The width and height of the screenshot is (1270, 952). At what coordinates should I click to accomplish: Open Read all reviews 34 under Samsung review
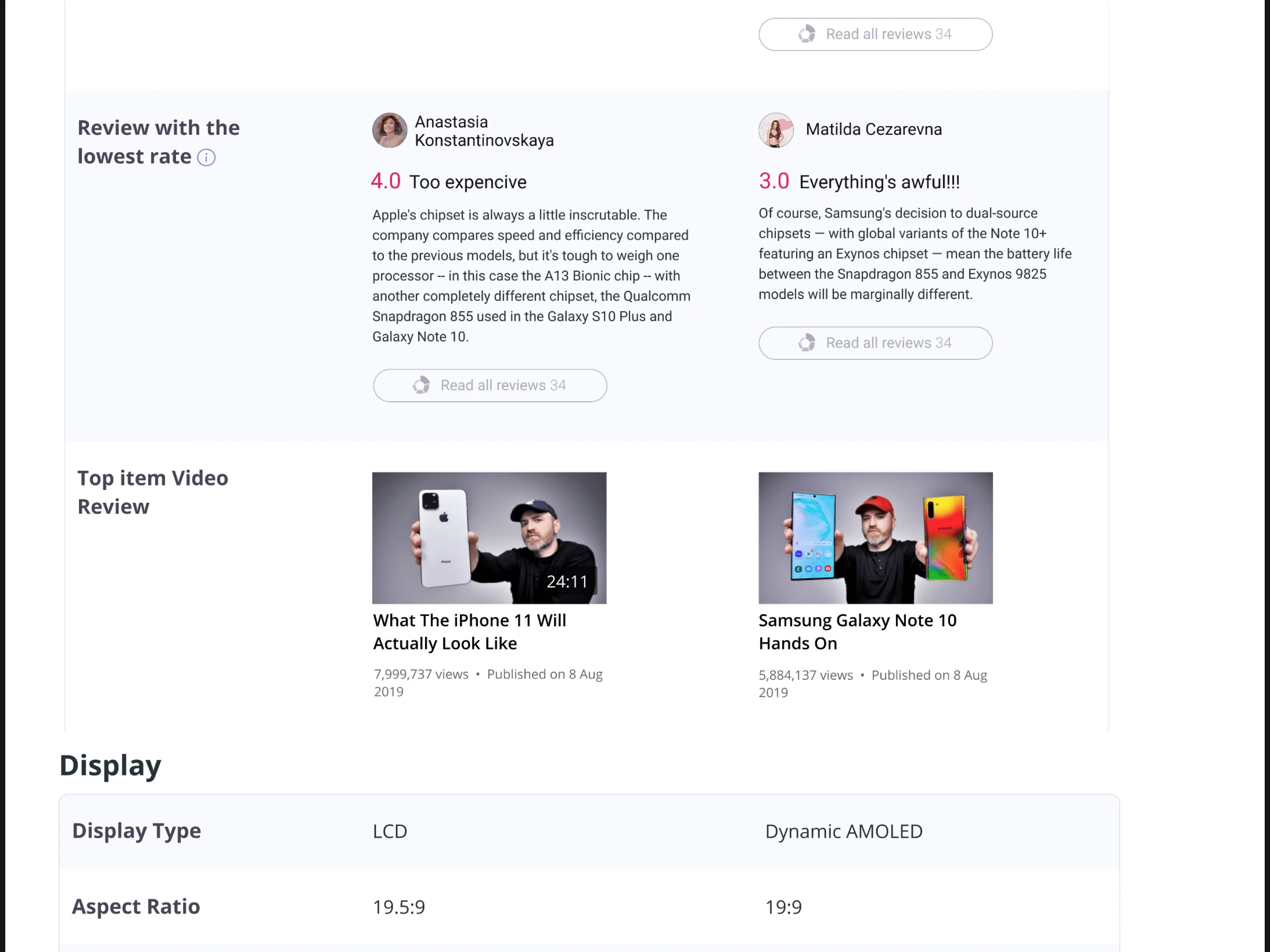[888, 343]
